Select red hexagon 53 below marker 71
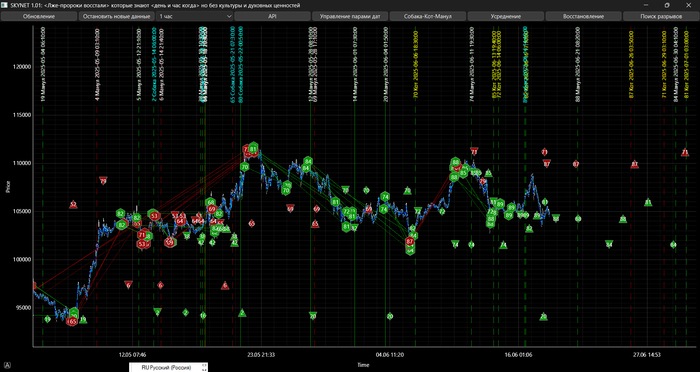The image size is (700, 372). [x=142, y=244]
